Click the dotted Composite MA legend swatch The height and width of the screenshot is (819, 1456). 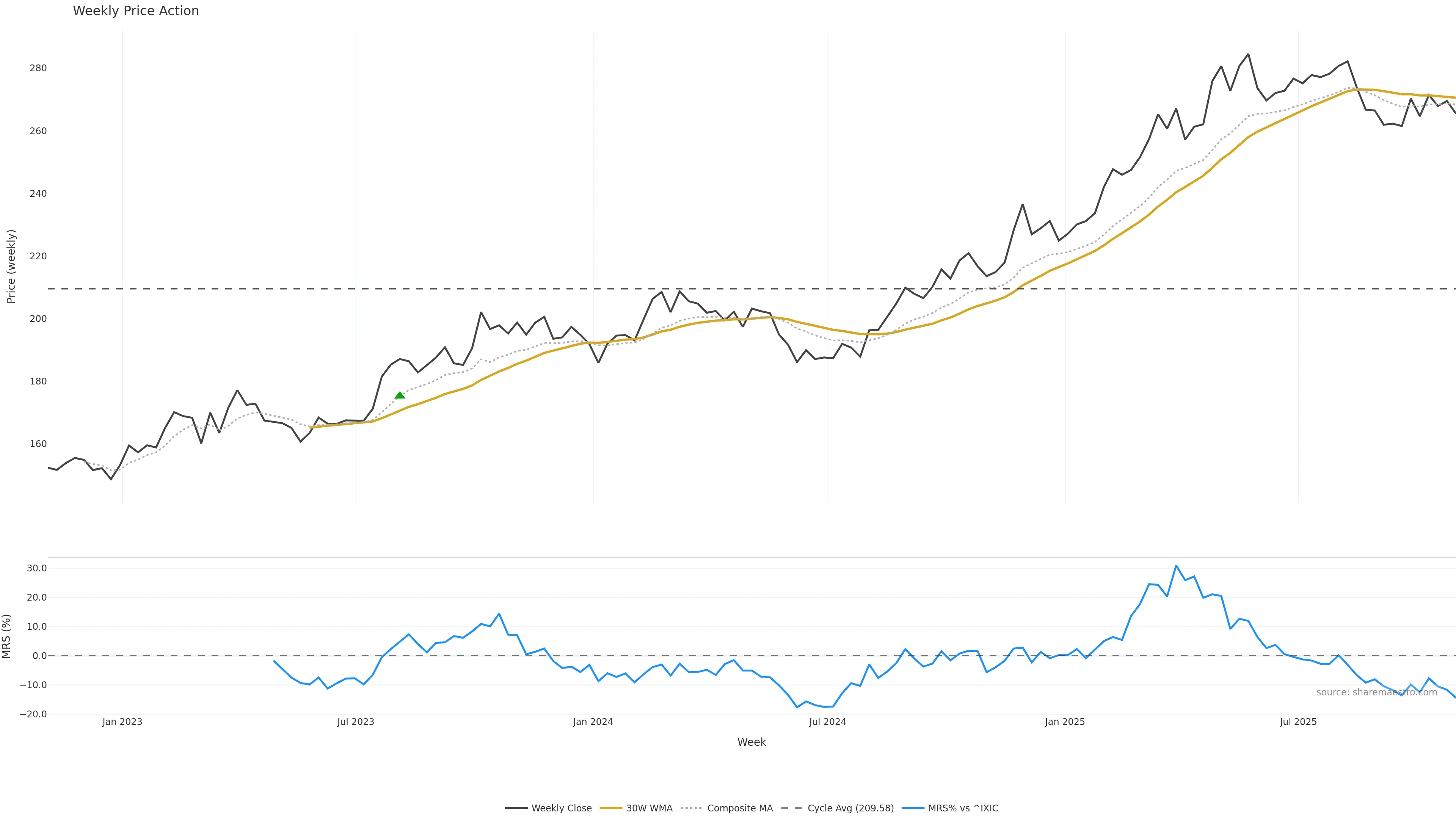[x=692, y=808]
